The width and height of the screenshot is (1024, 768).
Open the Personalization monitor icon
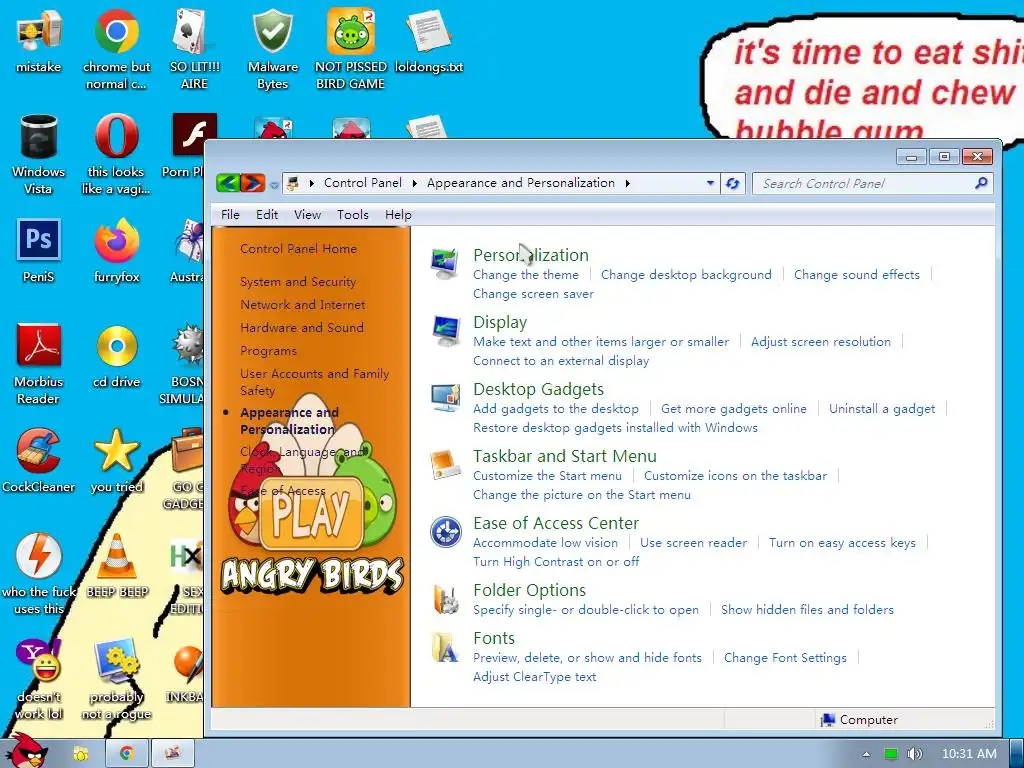(x=445, y=263)
